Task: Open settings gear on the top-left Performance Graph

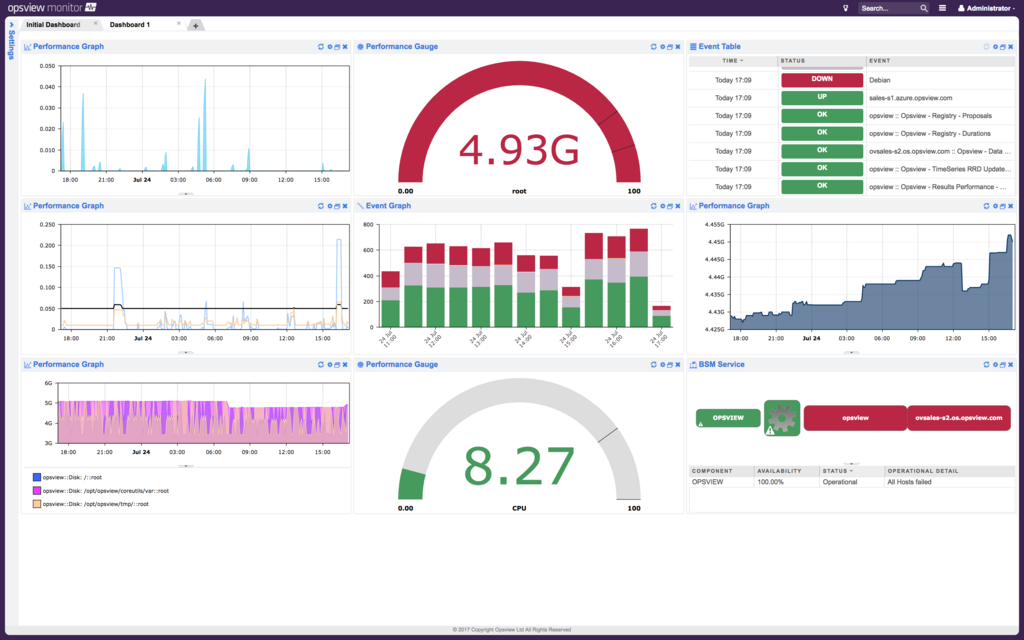Action: pyautogui.click(x=328, y=46)
